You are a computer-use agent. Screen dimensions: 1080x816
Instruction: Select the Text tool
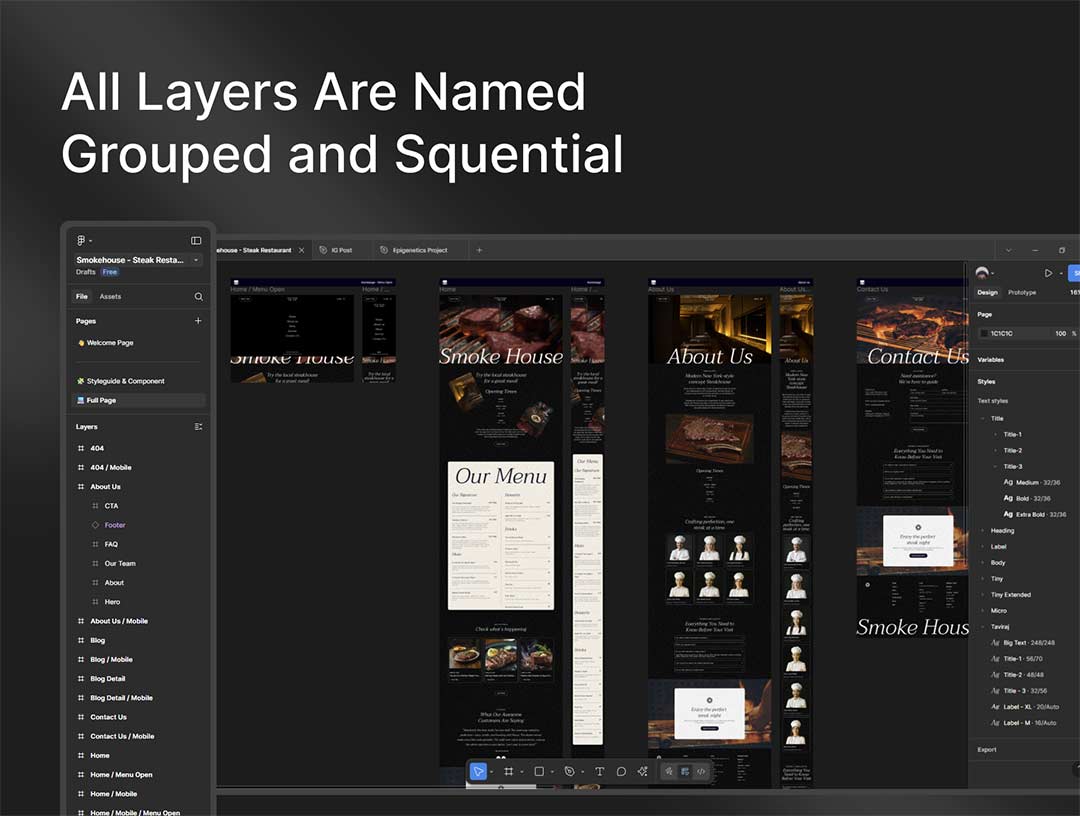[599, 771]
